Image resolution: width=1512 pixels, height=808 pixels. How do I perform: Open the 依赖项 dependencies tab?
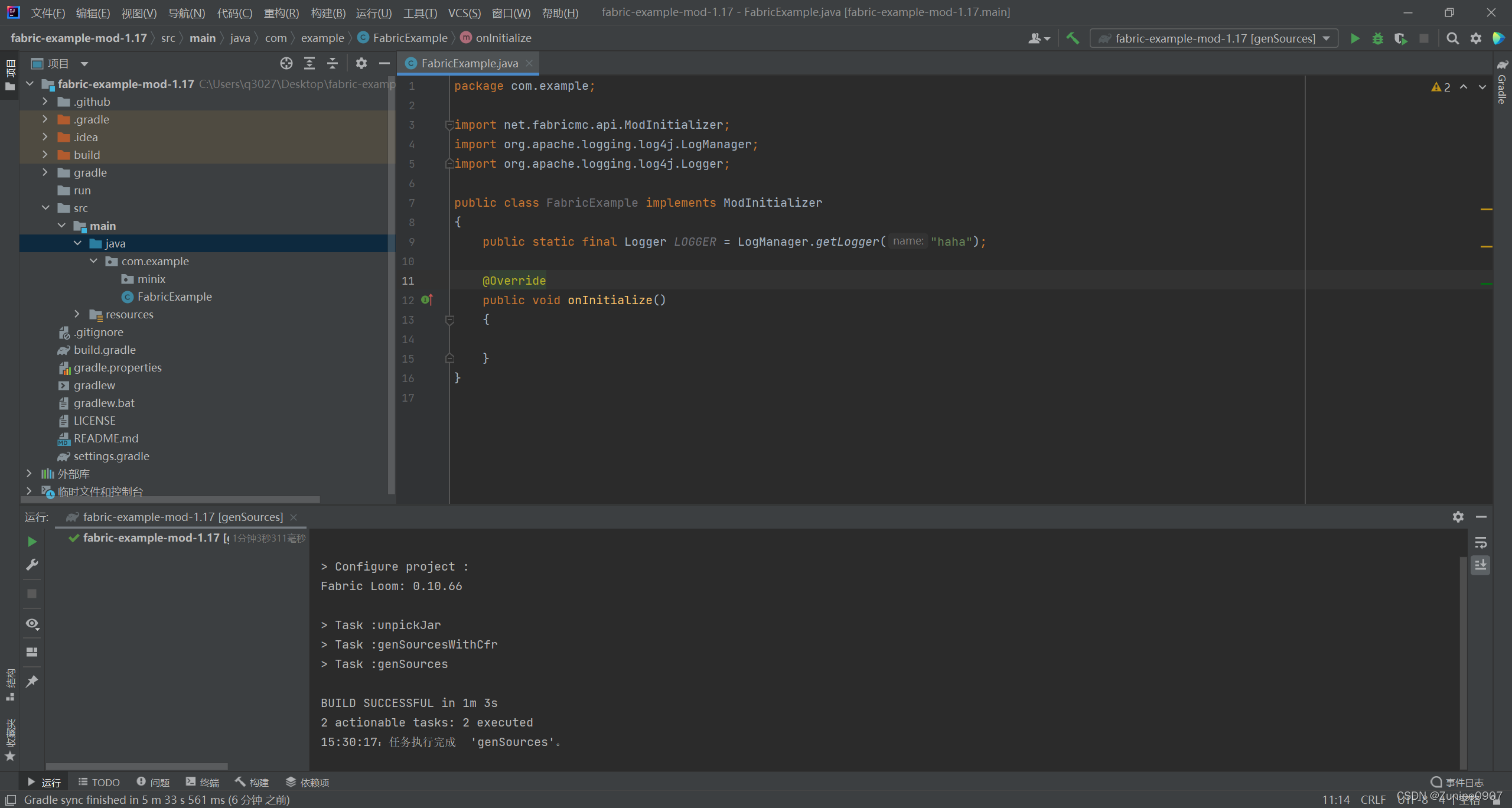coord(307,782)
